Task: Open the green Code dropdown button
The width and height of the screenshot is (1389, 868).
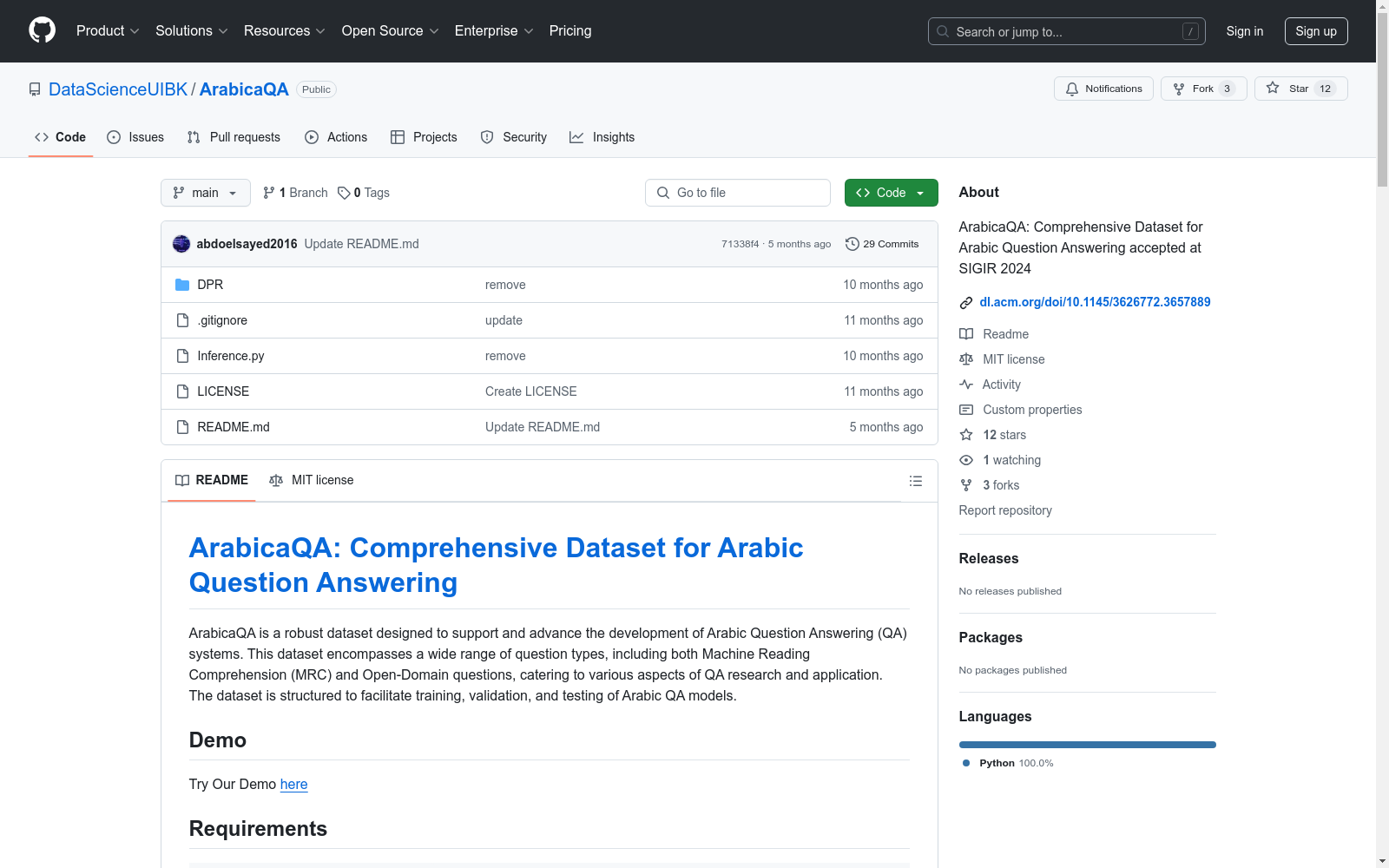Action: (891, 193)
